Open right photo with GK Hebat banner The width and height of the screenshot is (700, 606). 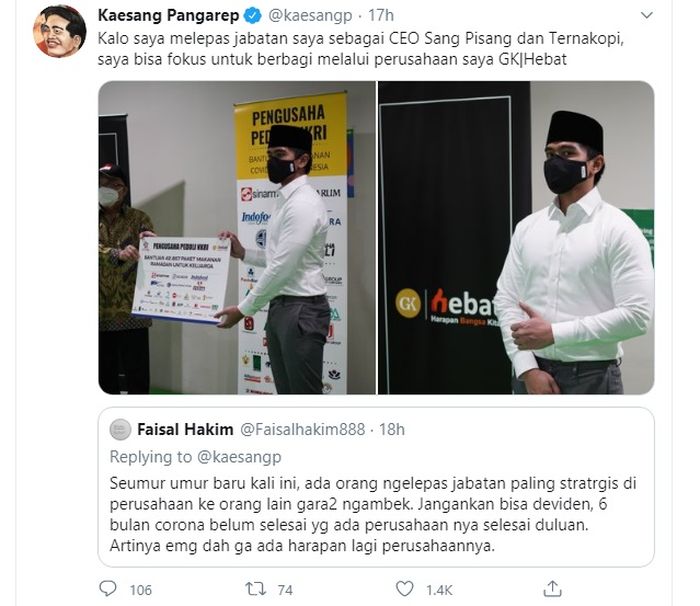(x=516, y=238)
